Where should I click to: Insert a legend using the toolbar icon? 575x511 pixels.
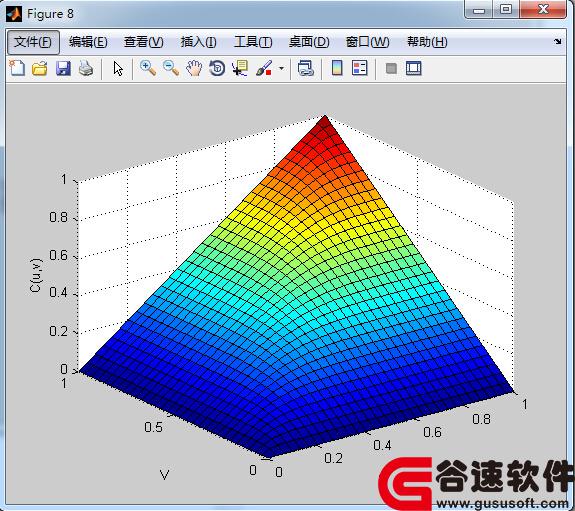pos(359,68)
